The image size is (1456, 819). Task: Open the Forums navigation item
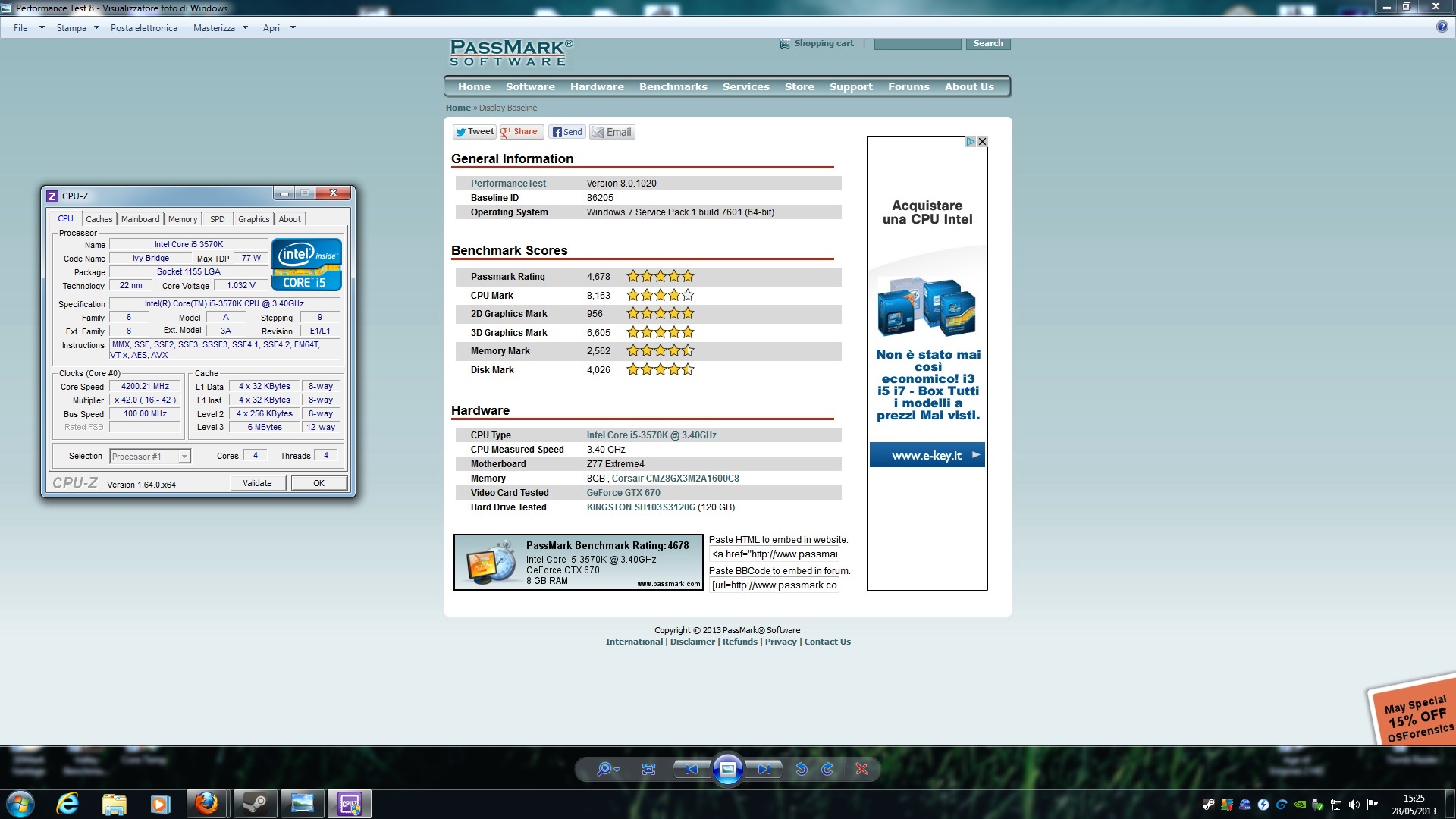coord(908,87)
